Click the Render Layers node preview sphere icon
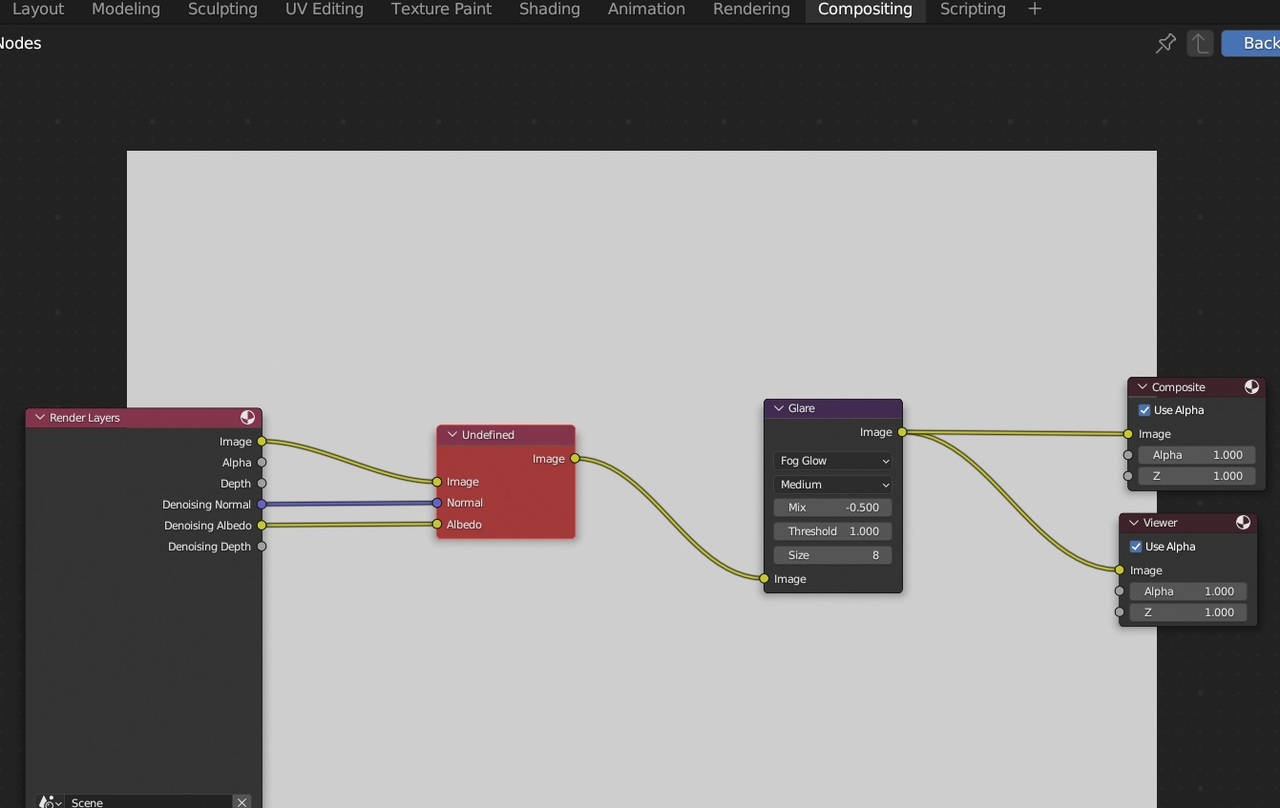 pos(247,418)
